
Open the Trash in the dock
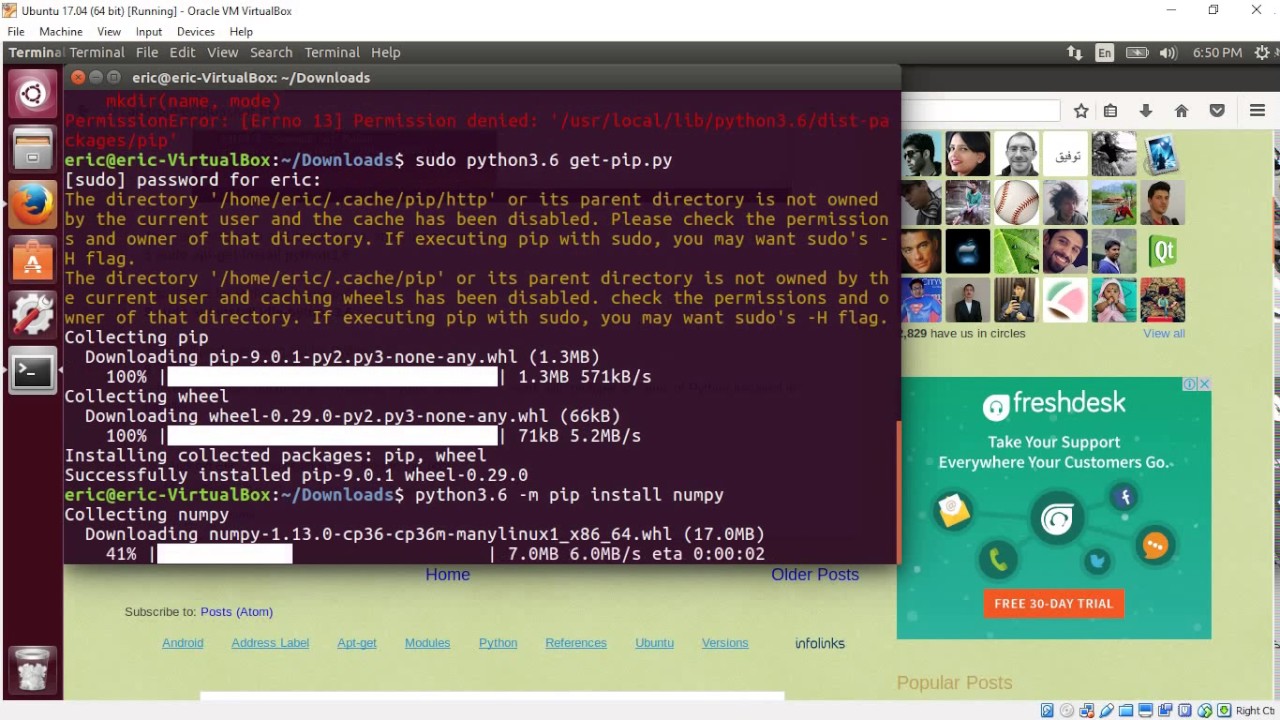click(32, 668)
